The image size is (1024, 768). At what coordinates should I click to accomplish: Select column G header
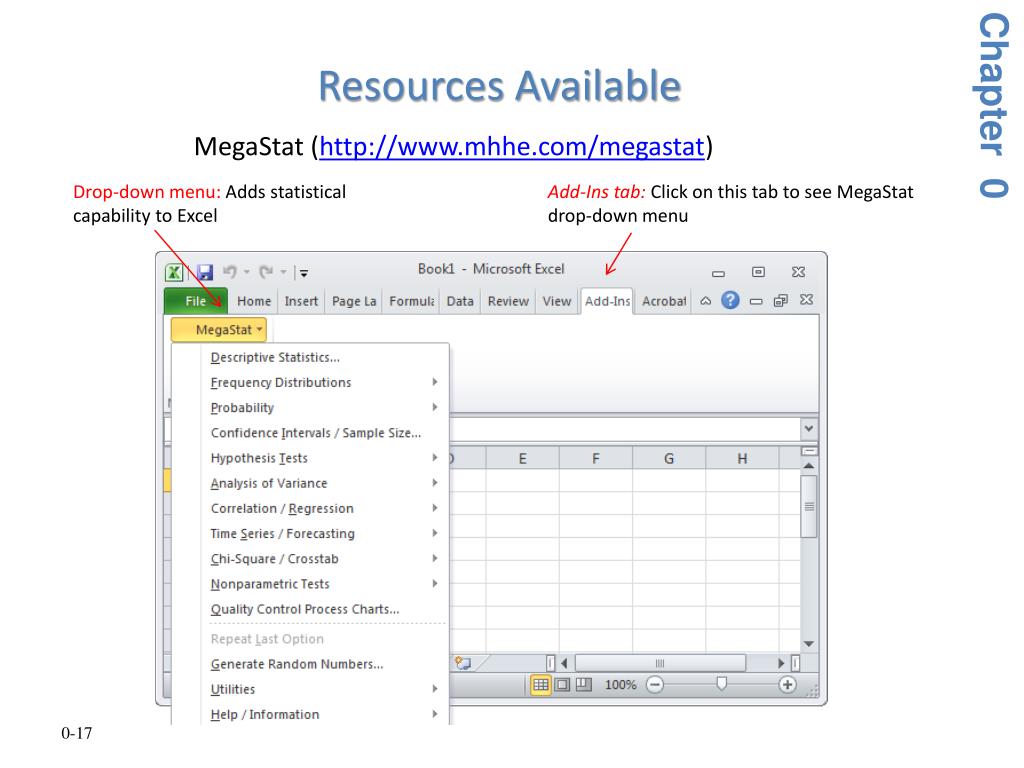669,458
